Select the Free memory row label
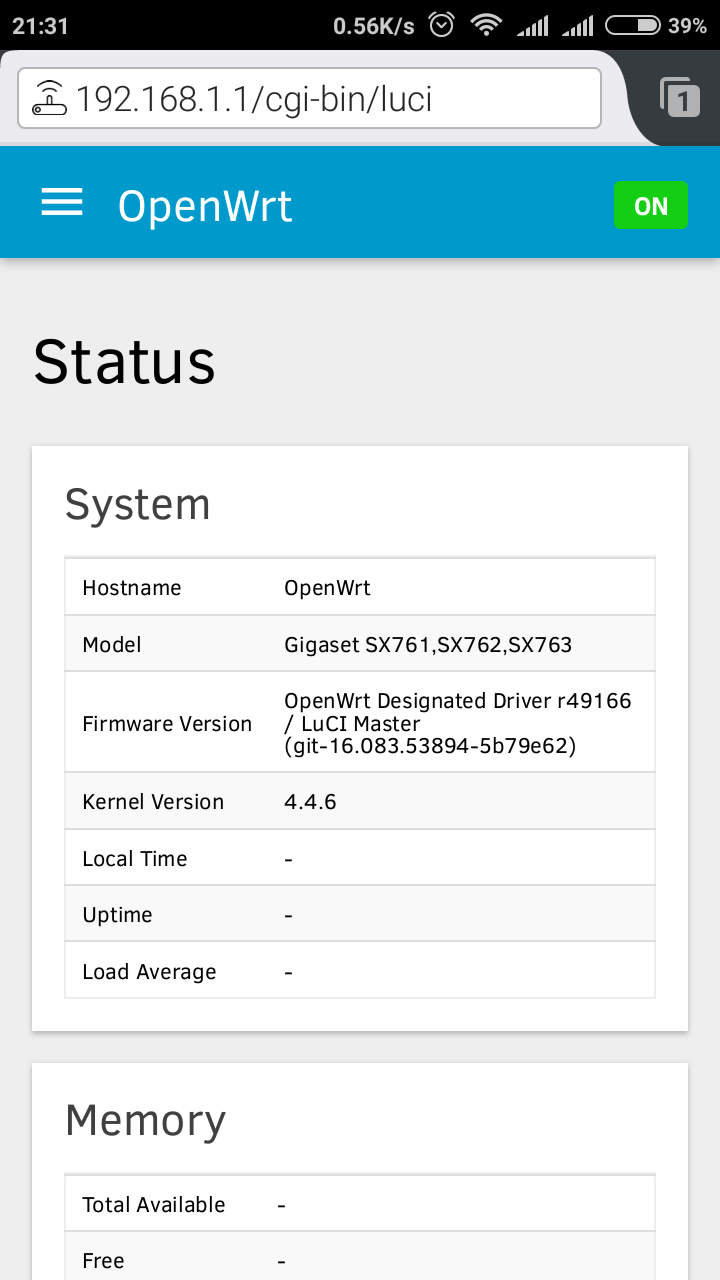This screenshot has height=1280, width=720. coord(103,1261)
